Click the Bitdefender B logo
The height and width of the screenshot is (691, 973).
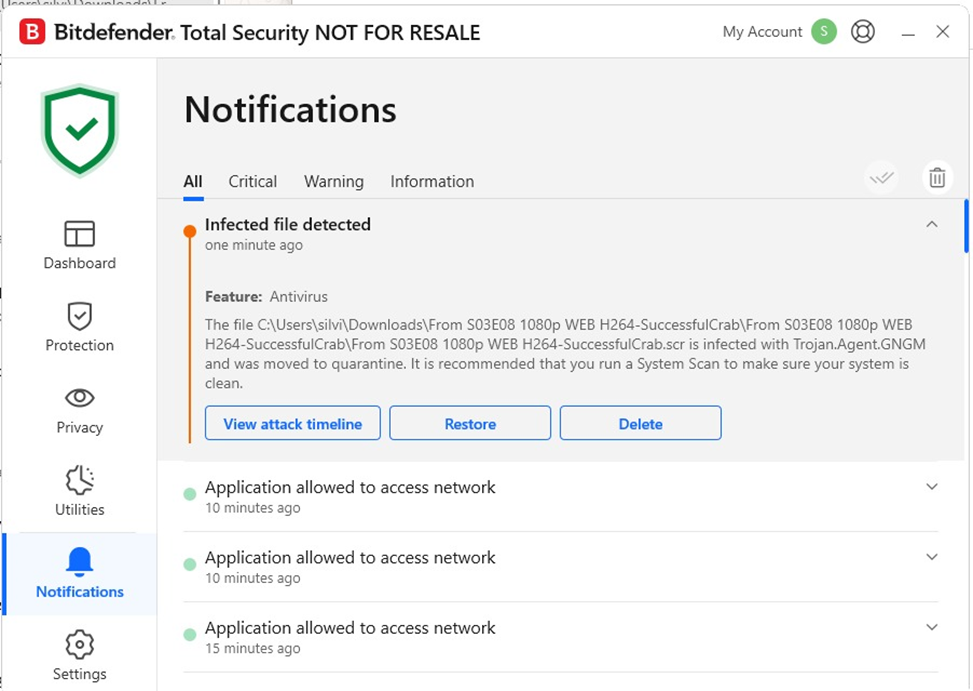click(32, 32)
